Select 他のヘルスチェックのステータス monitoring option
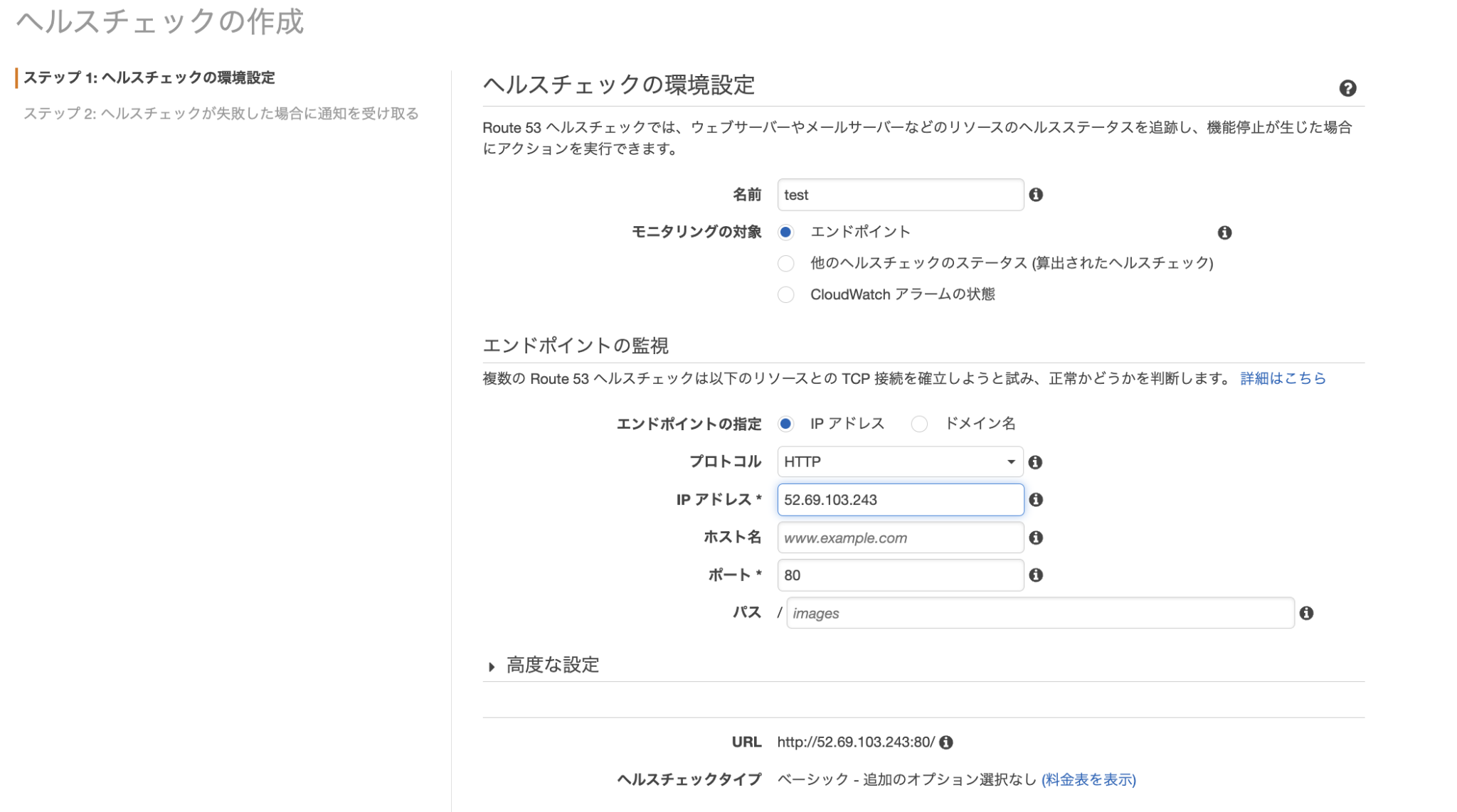The image size is (1457, 812). pos(785,264)
